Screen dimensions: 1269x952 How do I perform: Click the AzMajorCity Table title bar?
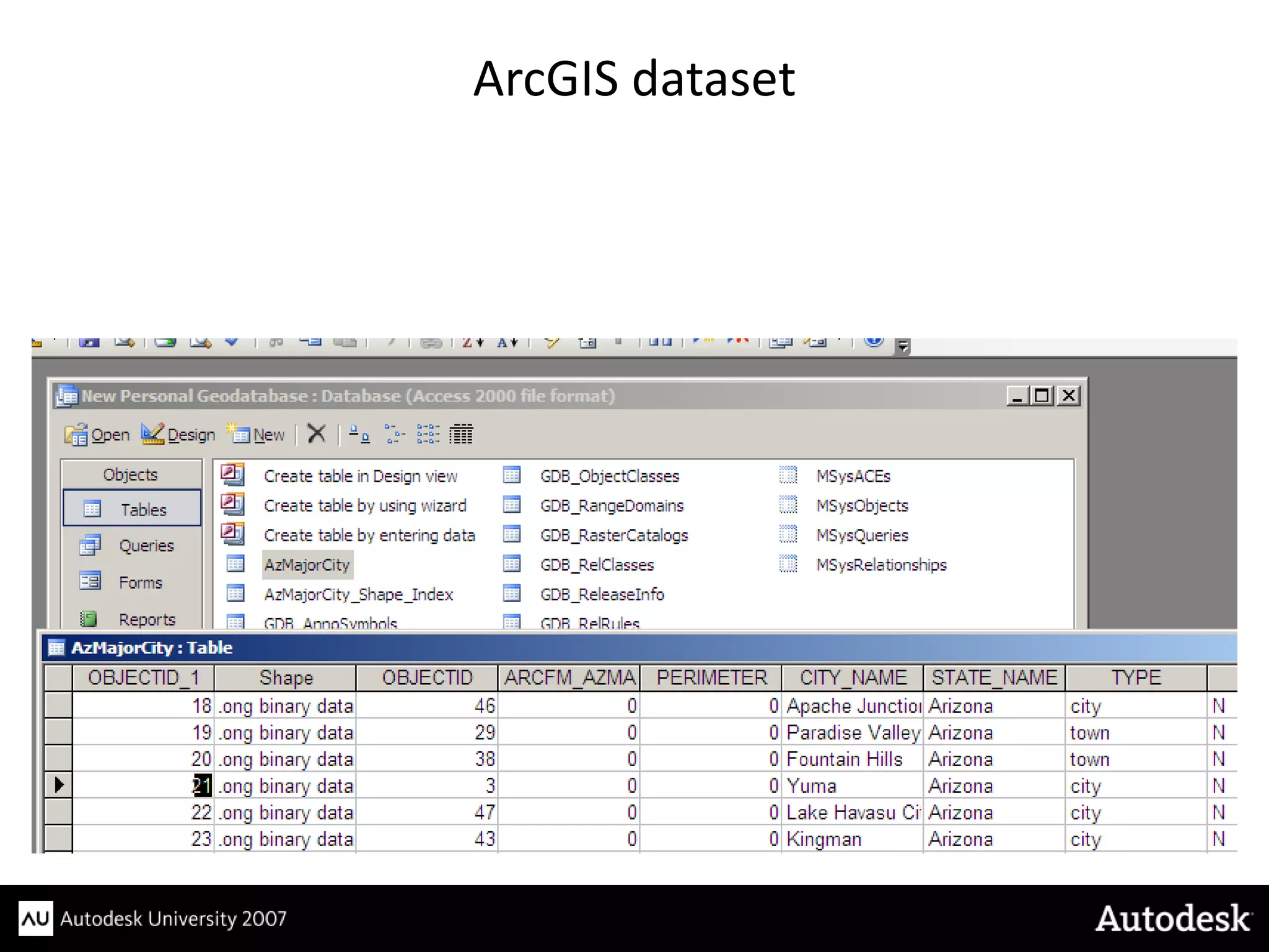click(639, 648)
